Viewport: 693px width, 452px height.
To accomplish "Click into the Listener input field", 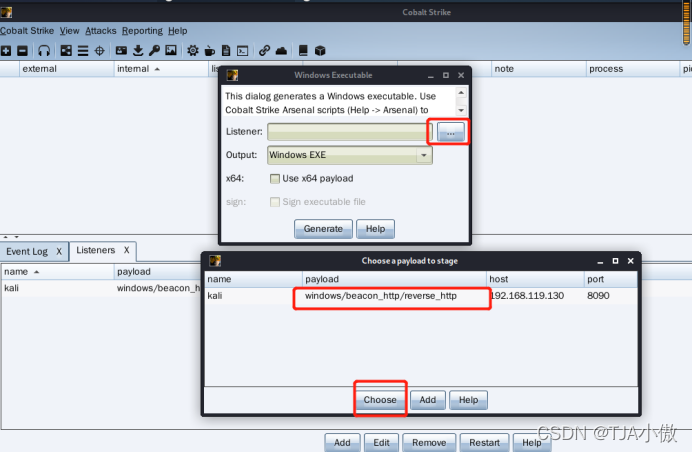I will [350, 132].
